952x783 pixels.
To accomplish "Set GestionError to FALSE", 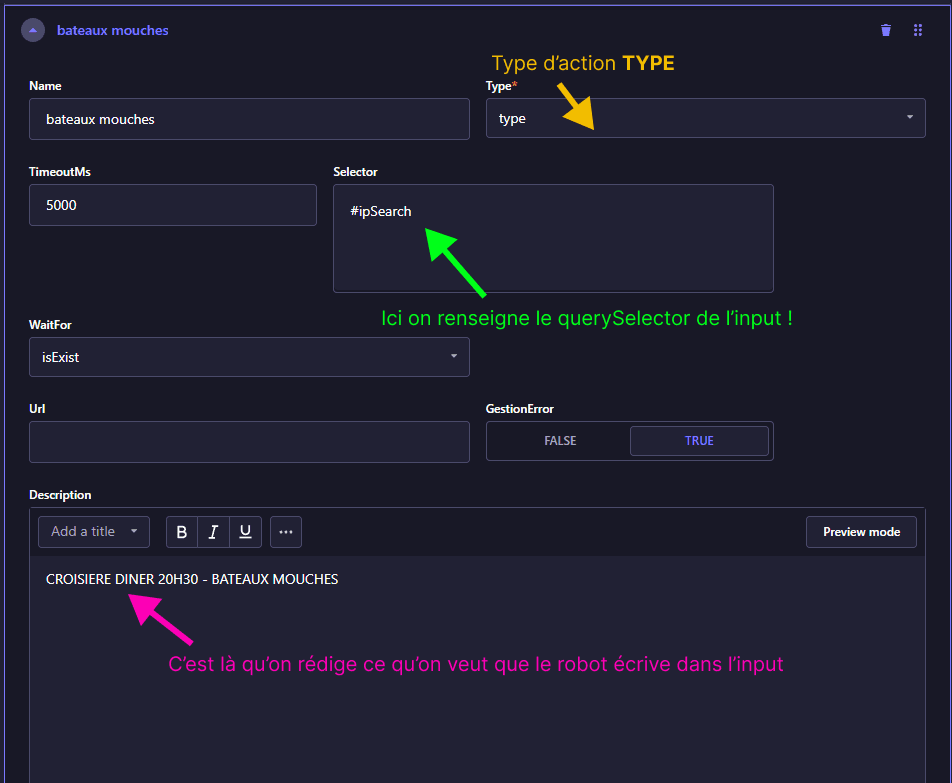I will (559, 441).
